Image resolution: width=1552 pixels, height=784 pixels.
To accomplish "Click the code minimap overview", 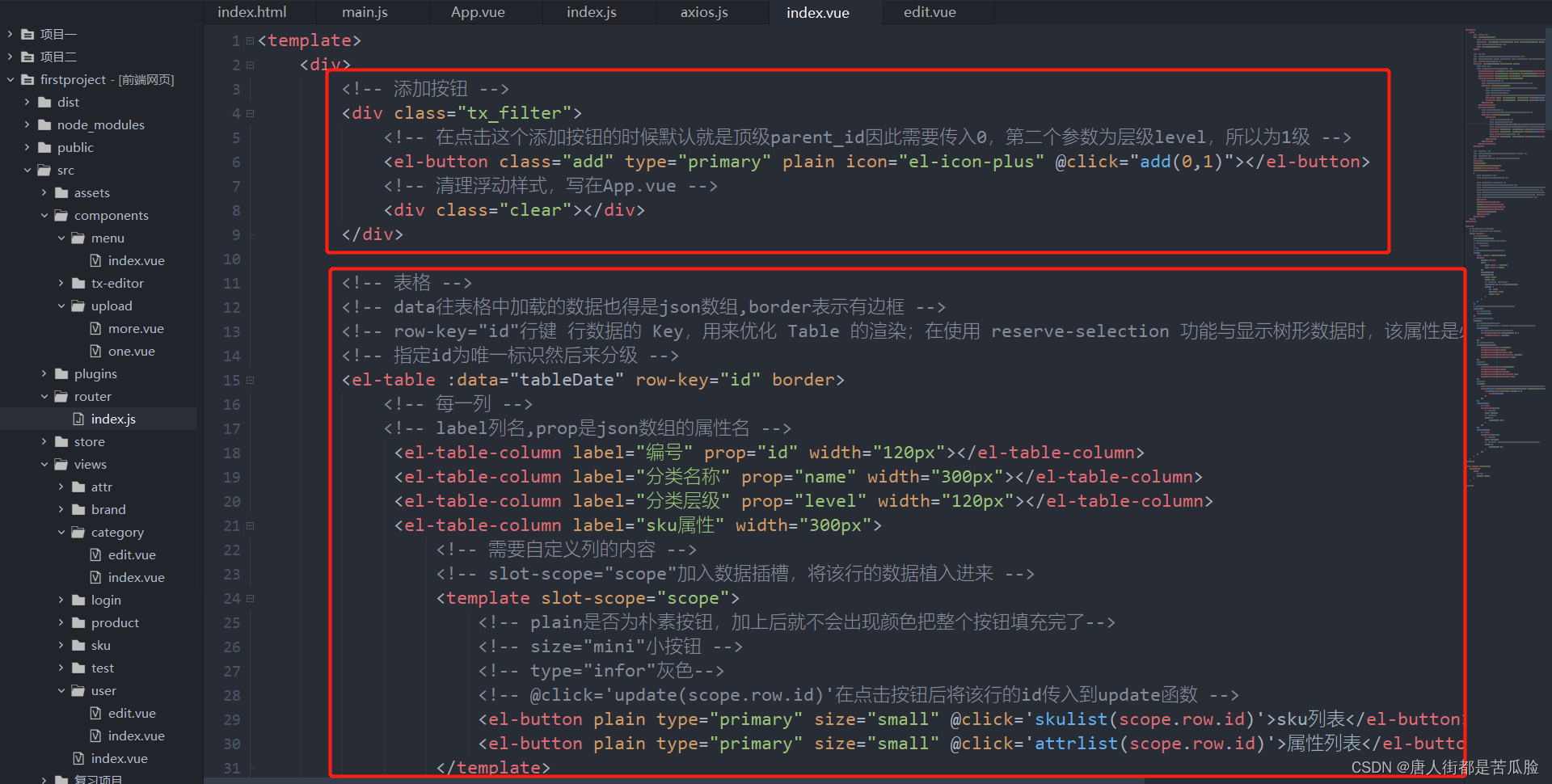I will 1508,259.
